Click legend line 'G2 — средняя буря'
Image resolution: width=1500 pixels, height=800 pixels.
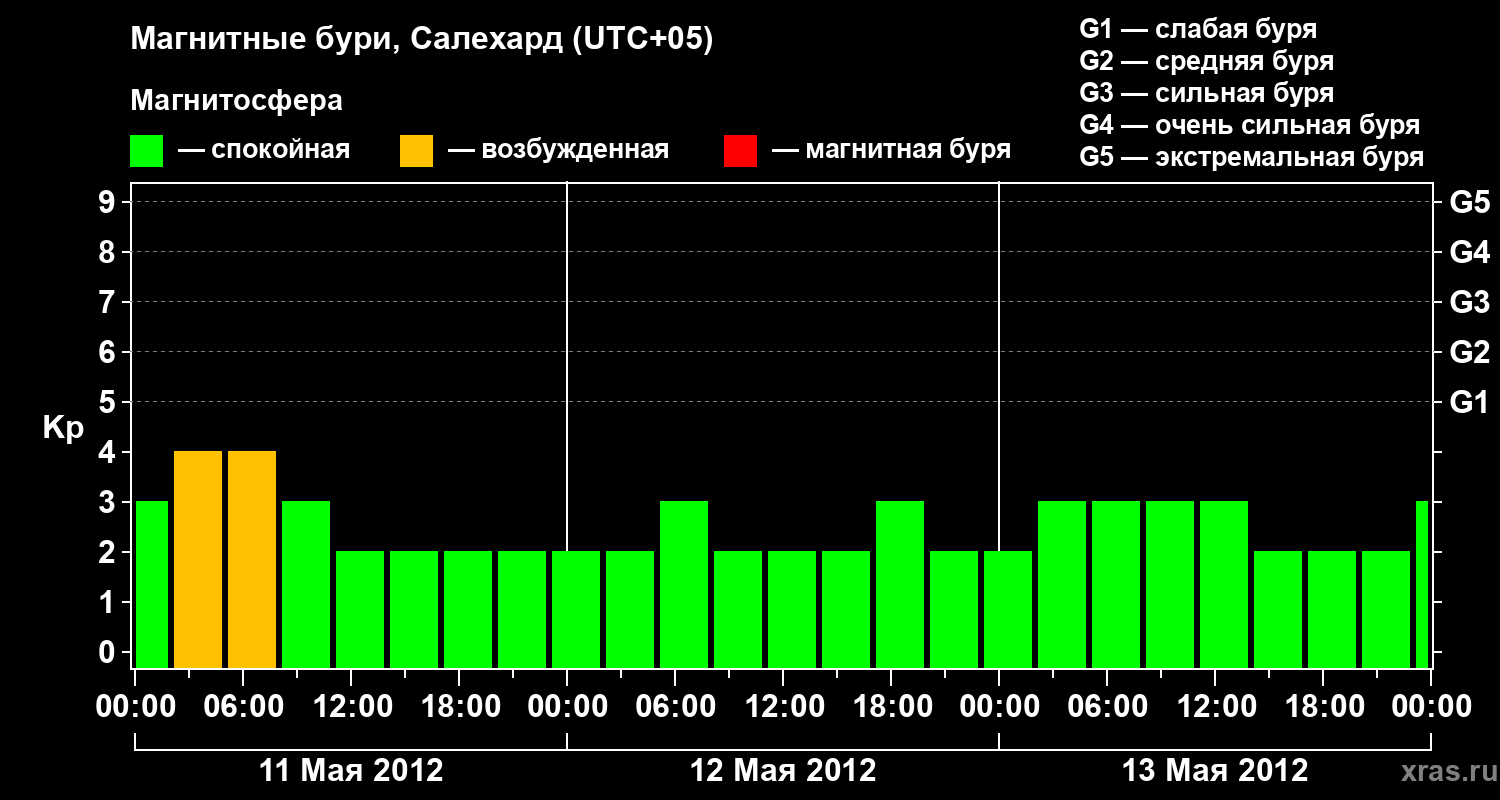1206,61
